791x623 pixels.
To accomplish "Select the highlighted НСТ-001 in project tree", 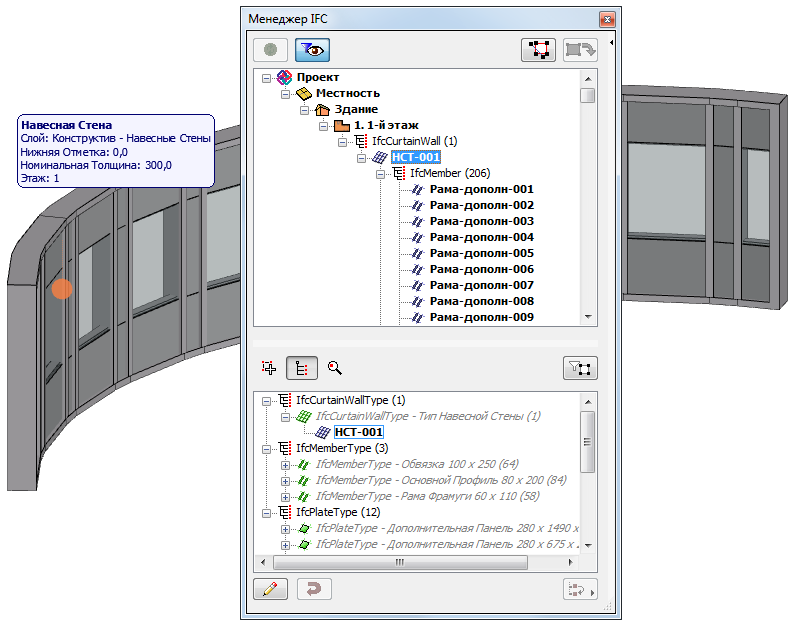I will click(416, 157).
